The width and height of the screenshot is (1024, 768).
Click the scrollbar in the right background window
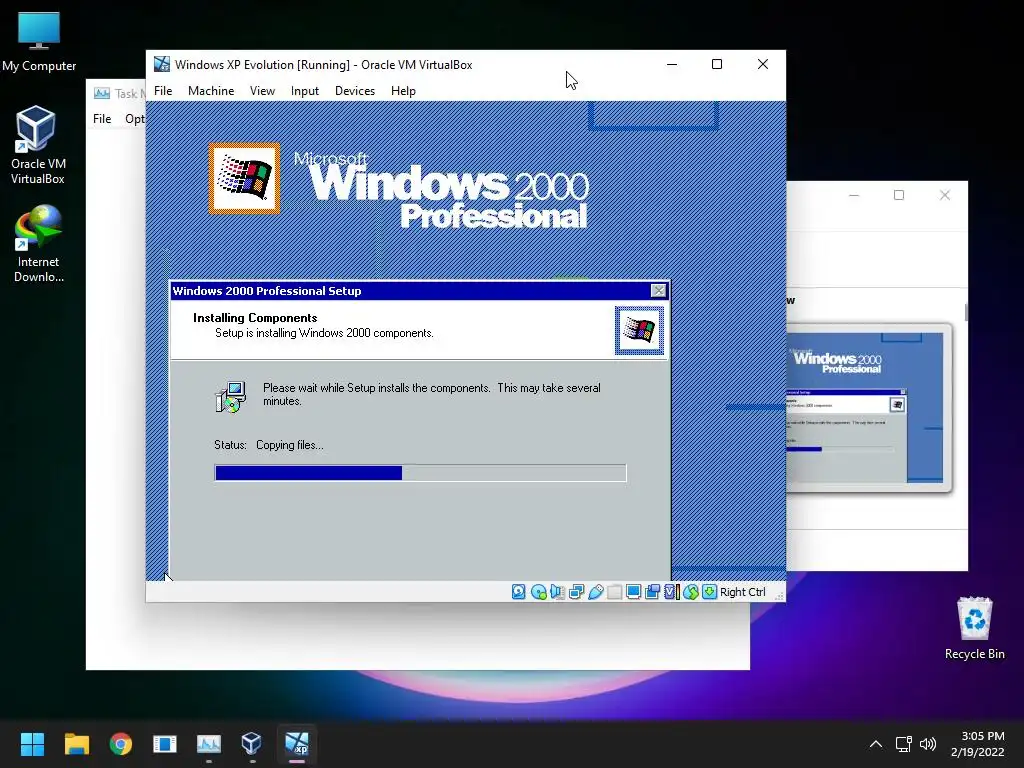click(x=965, y=312)
